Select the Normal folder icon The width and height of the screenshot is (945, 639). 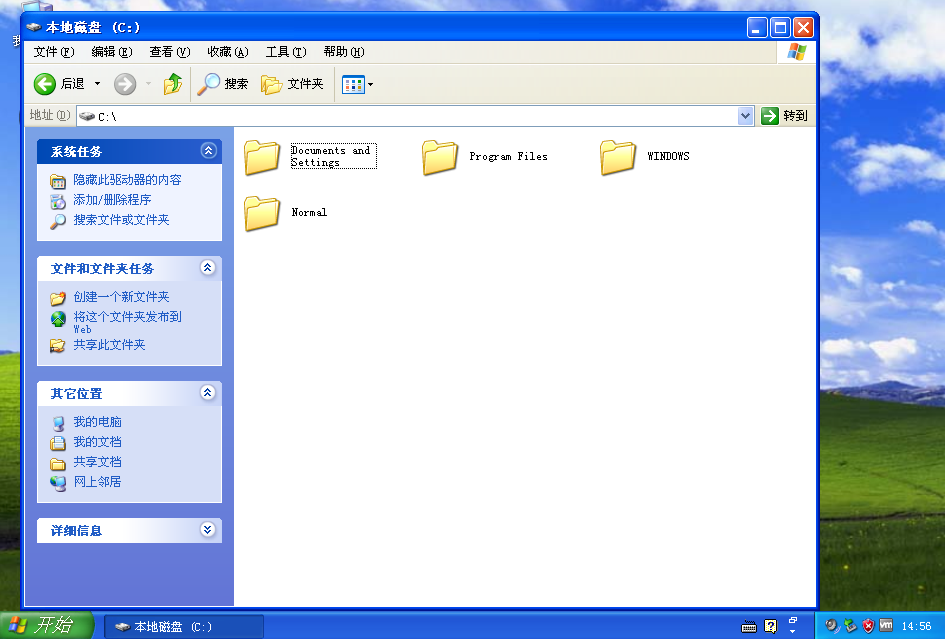coord(262,213)
